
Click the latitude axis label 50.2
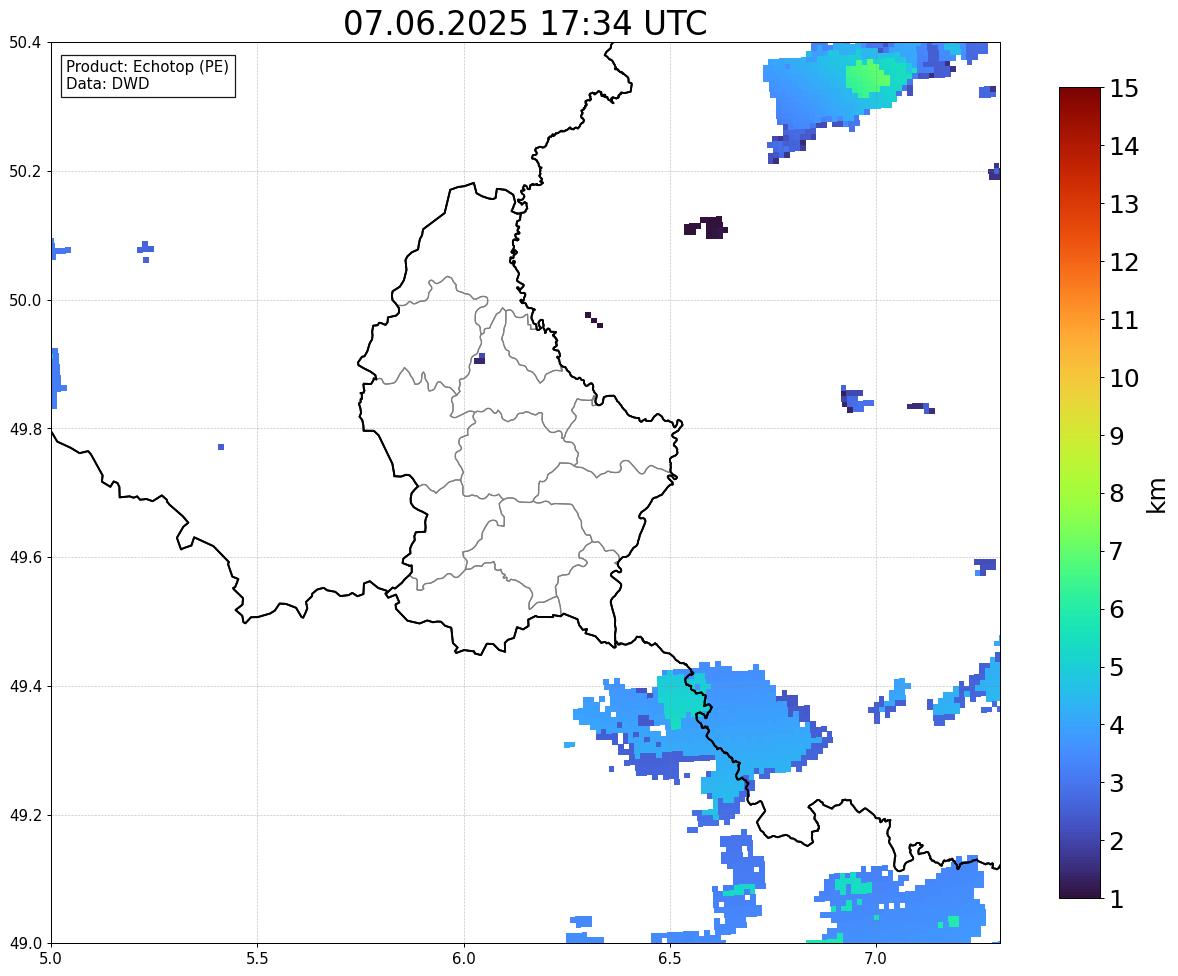click(25, 171)
